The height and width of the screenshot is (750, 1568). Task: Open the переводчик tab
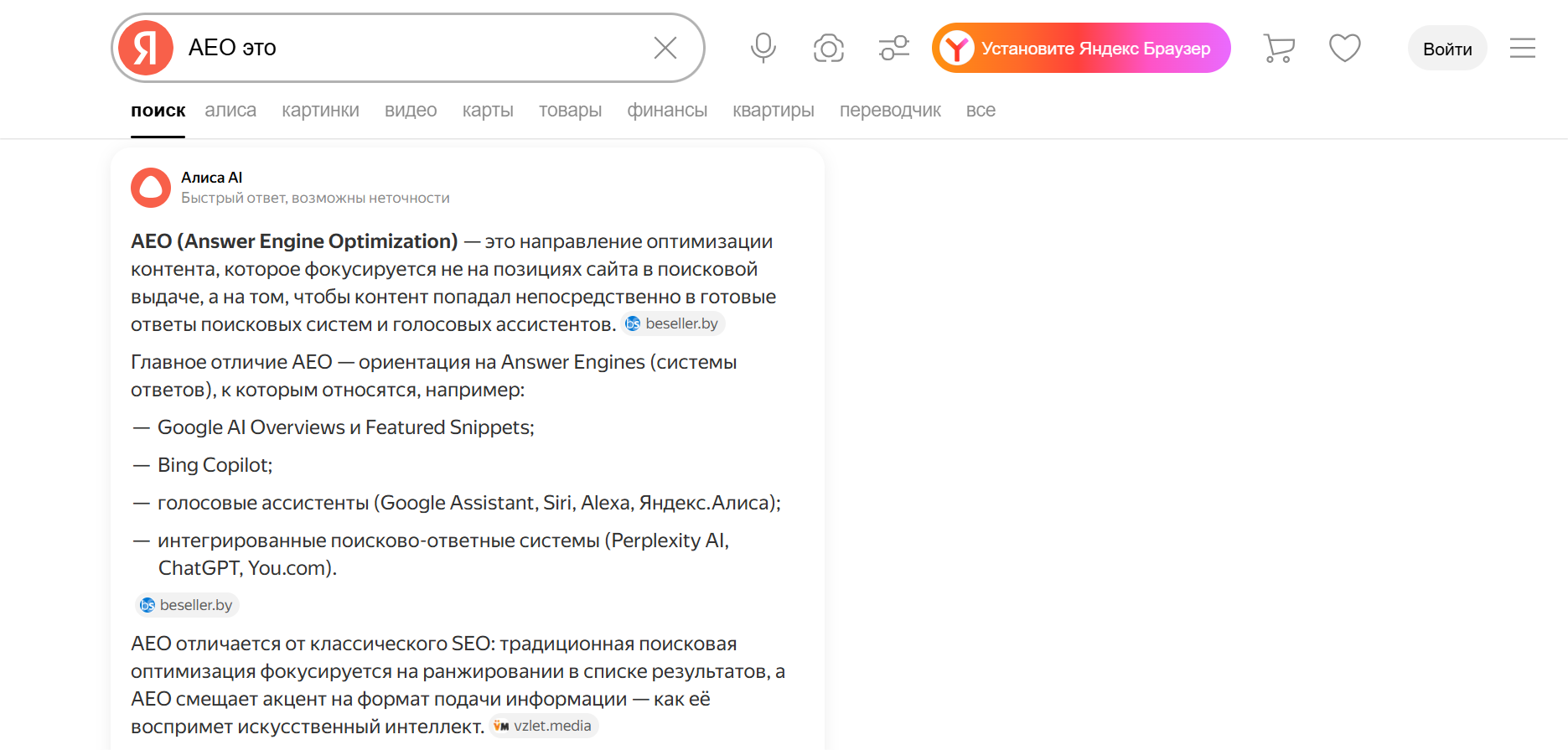click(890, 111)
